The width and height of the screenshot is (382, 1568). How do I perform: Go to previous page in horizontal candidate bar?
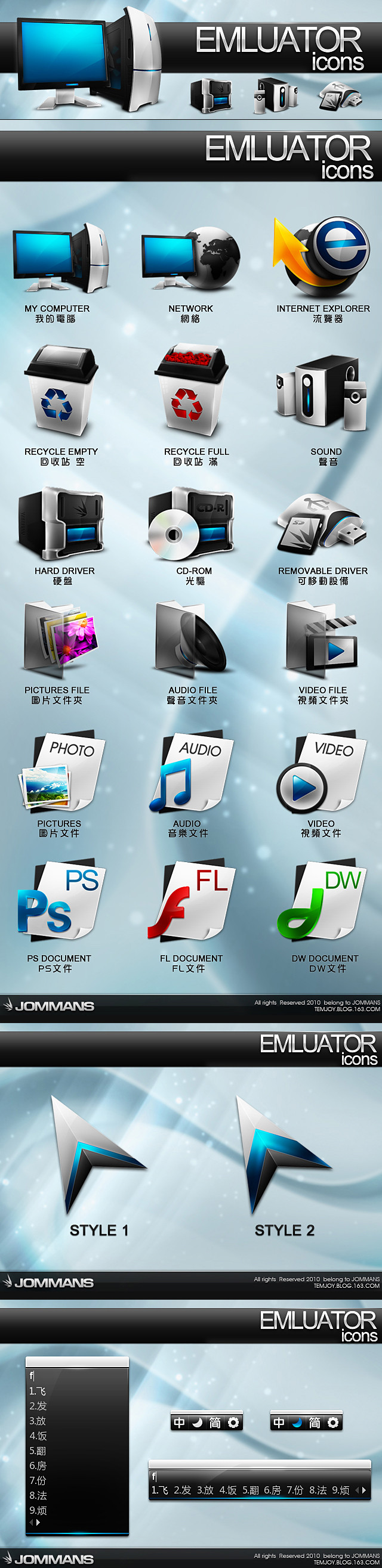357,1490
